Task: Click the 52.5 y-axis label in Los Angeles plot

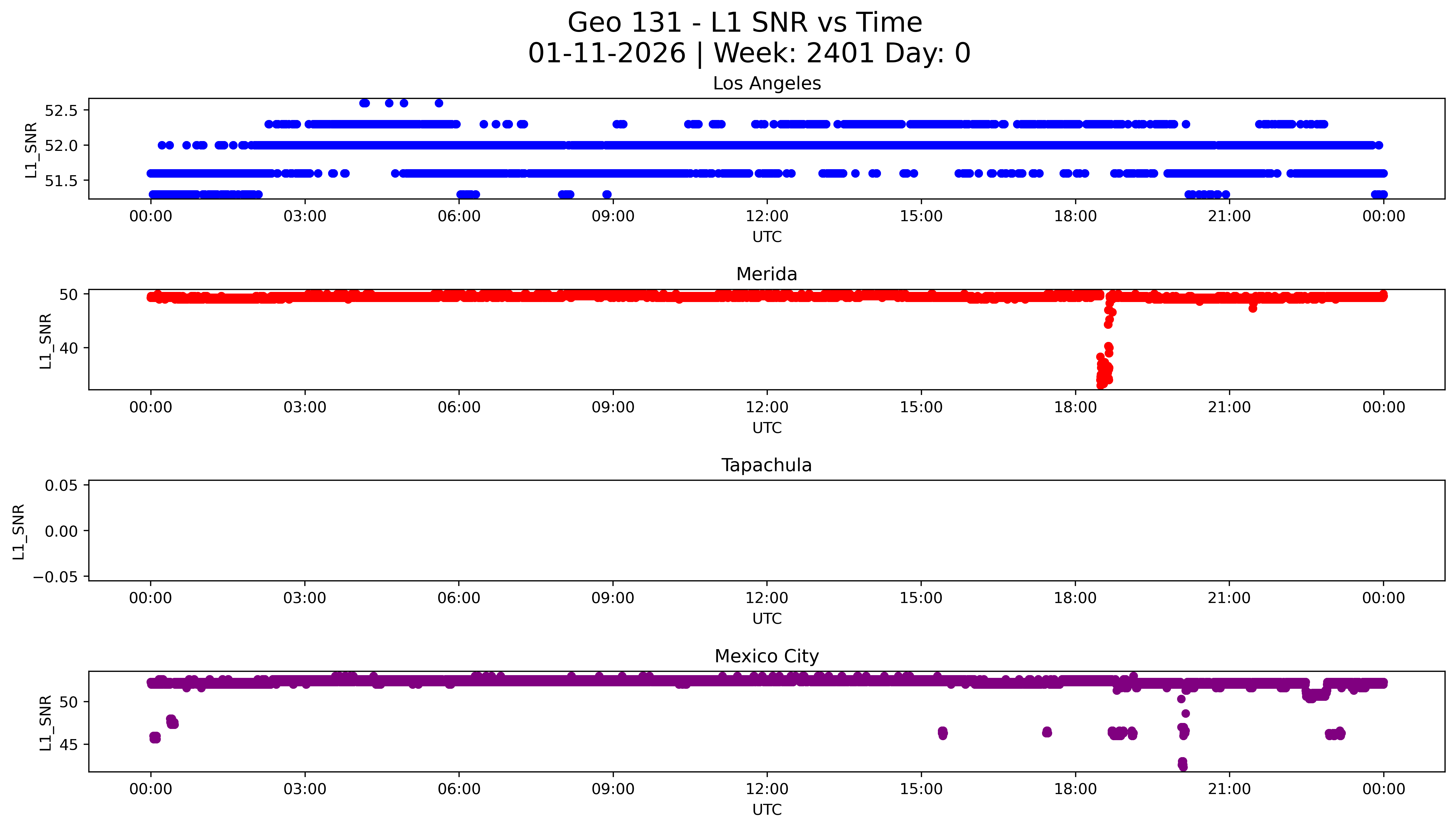Action: [60, 110]
